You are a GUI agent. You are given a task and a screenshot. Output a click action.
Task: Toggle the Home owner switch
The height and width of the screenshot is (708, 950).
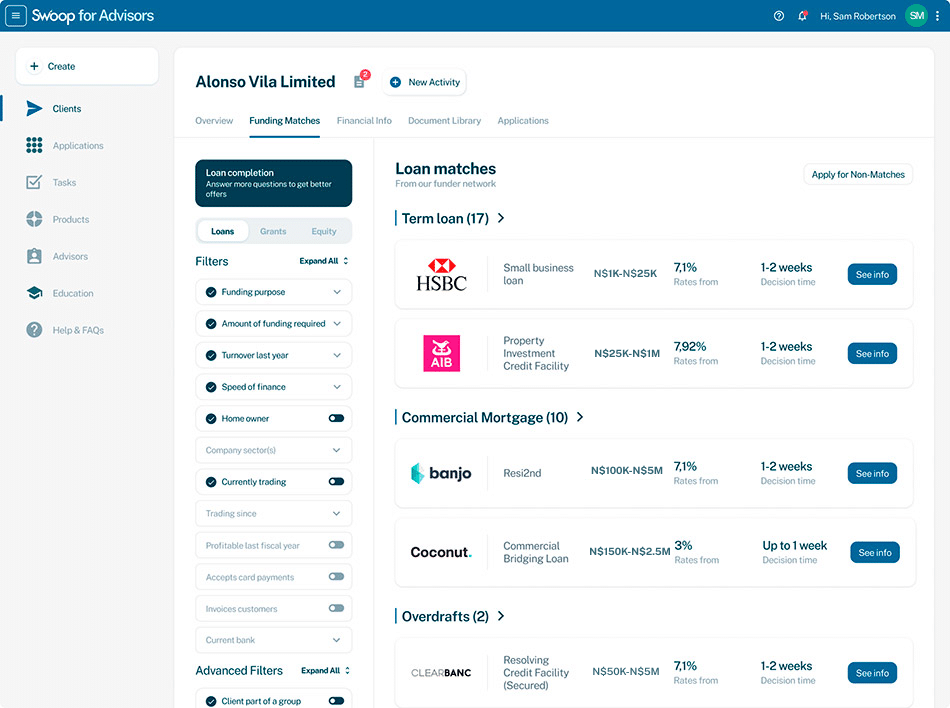tap(336, 419)
